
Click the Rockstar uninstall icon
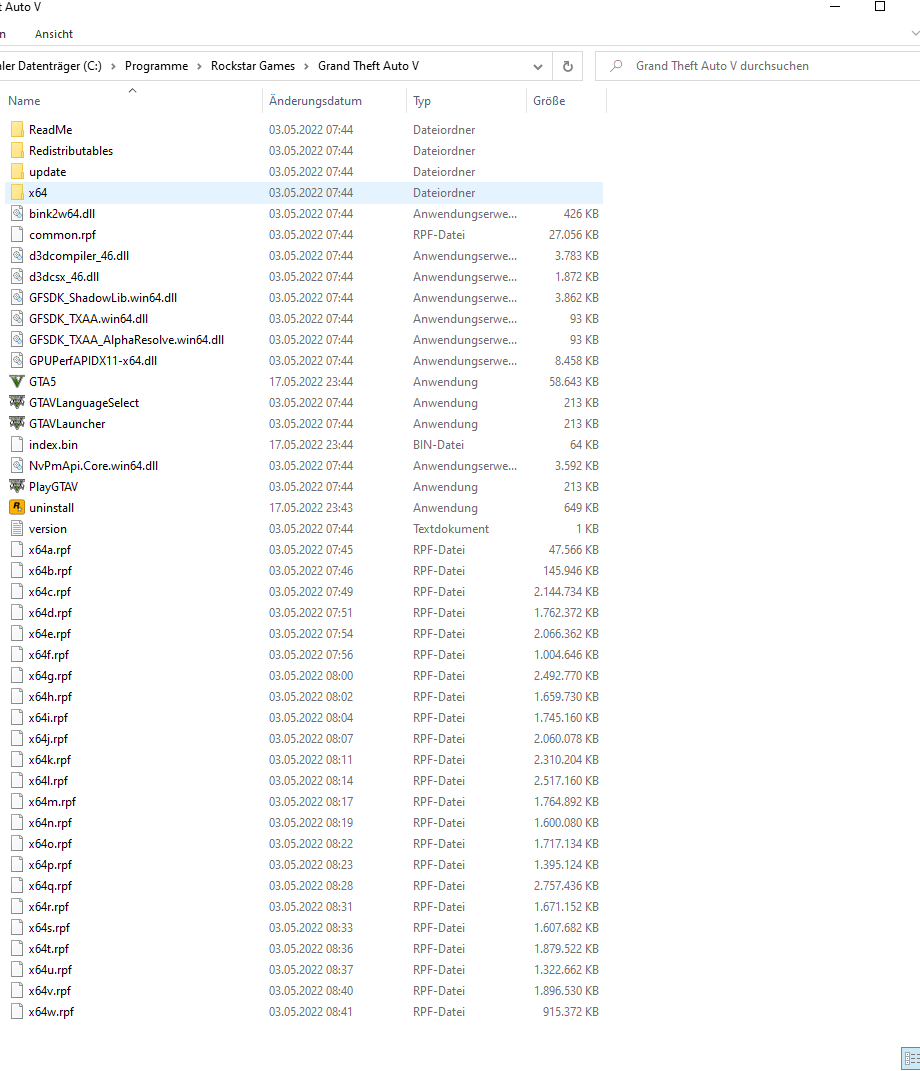point(17,507)
